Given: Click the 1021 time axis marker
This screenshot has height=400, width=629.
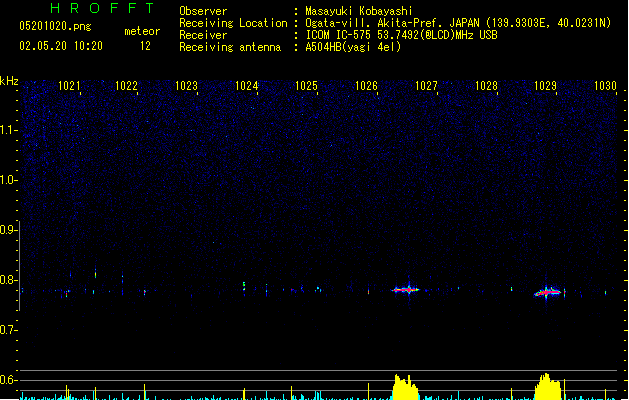Looking at the screenshot, I should (69, 86).
